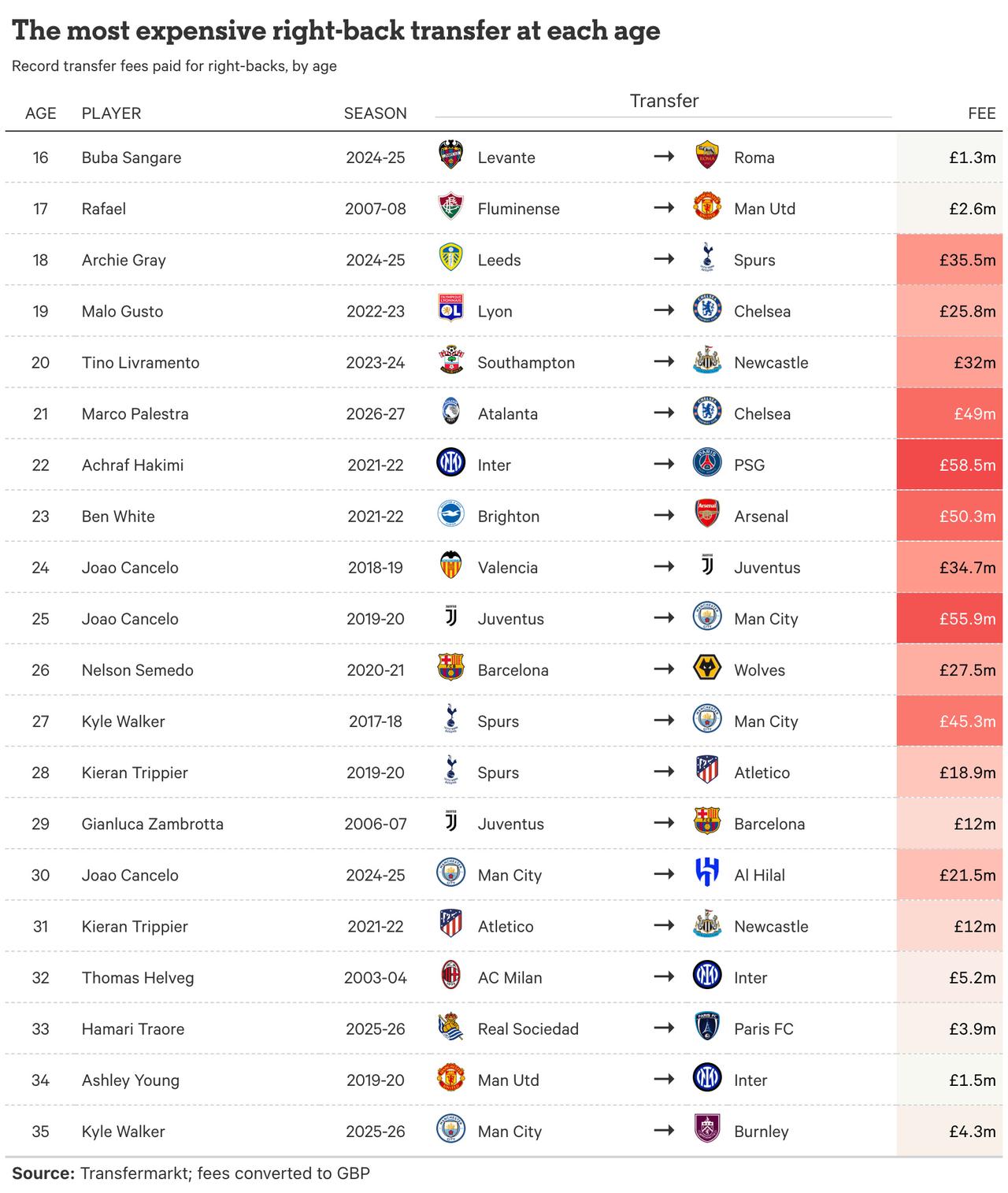Click the Valencia bat crest

[x=450, y=566]
